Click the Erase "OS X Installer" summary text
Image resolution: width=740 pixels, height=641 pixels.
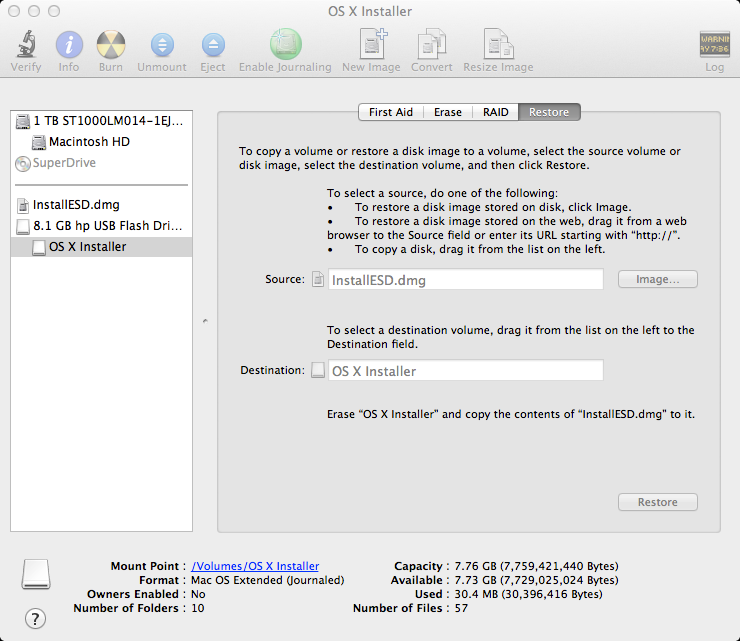click(x=511, y=414)
